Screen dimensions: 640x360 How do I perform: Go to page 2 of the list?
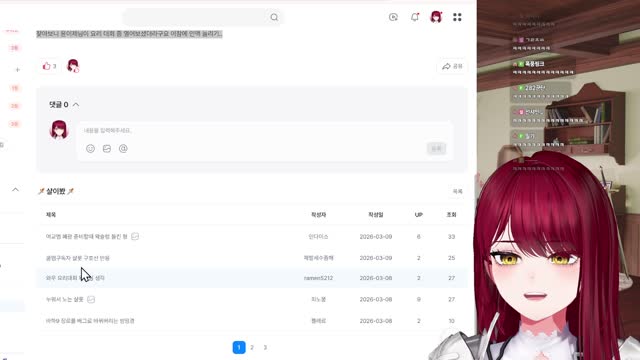[252, 347]
